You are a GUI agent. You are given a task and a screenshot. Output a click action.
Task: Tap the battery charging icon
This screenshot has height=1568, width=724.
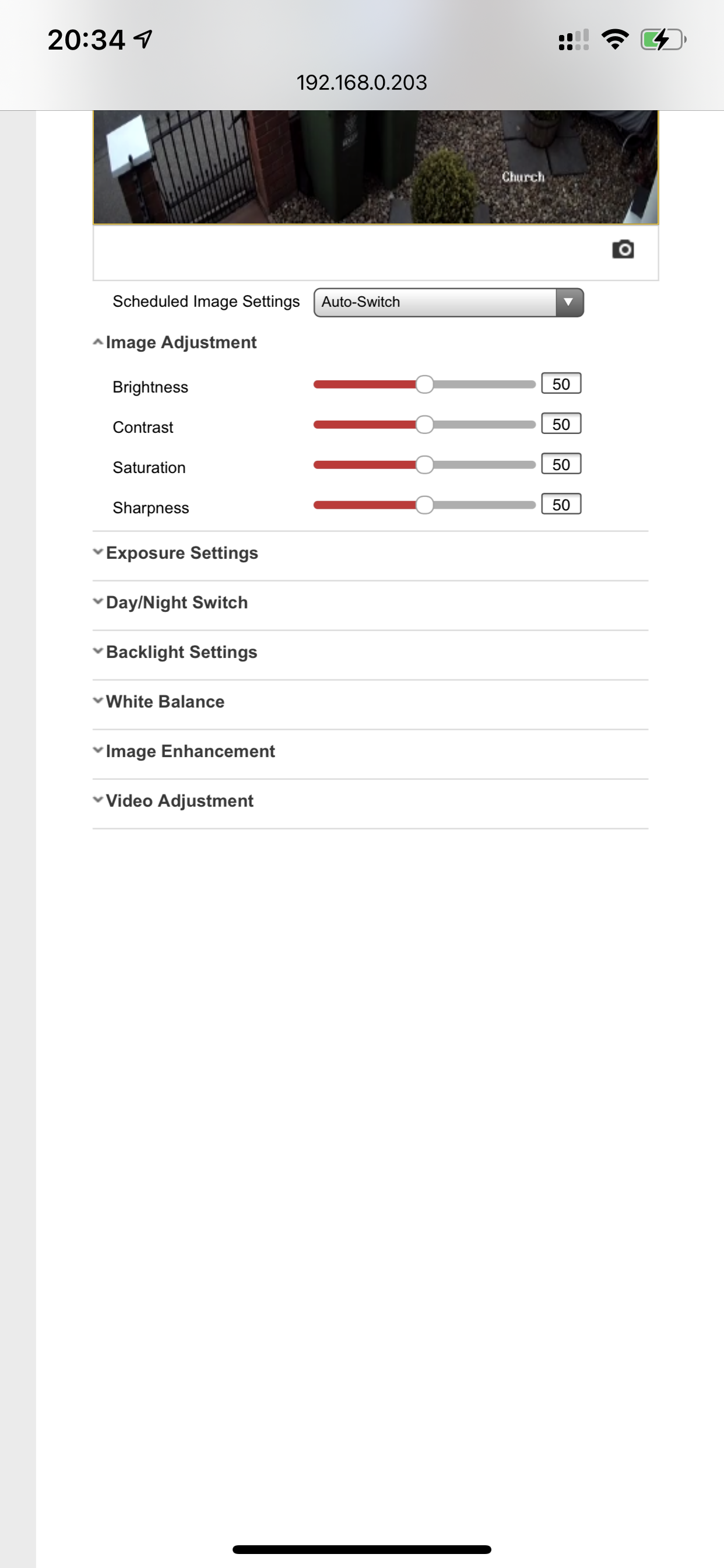pos(663,40)
